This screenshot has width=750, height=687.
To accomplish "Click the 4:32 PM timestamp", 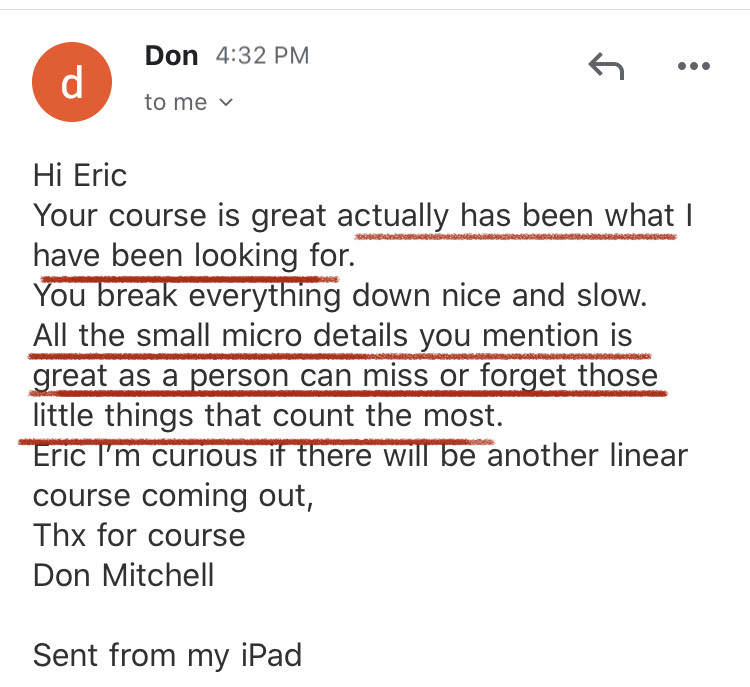I will click(x=262, y=55).
